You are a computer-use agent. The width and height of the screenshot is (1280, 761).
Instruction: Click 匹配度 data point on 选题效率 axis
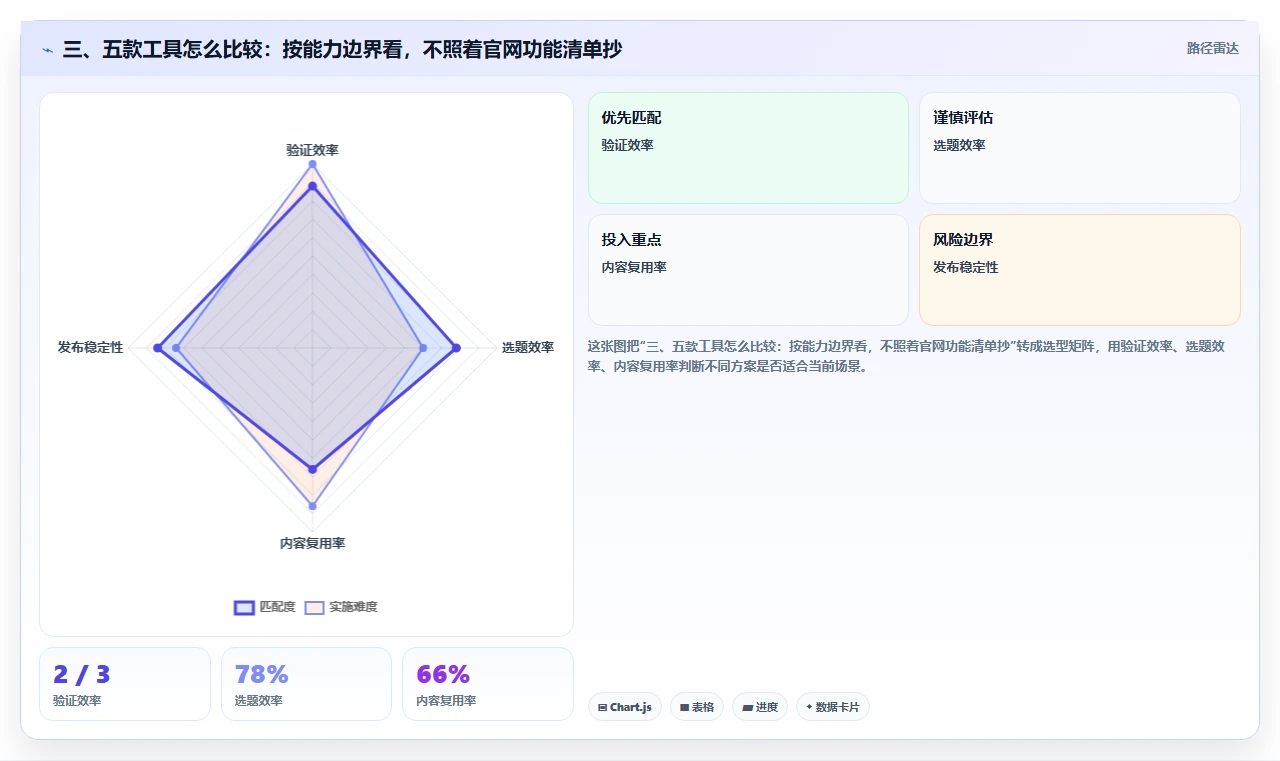click(456, 348)
